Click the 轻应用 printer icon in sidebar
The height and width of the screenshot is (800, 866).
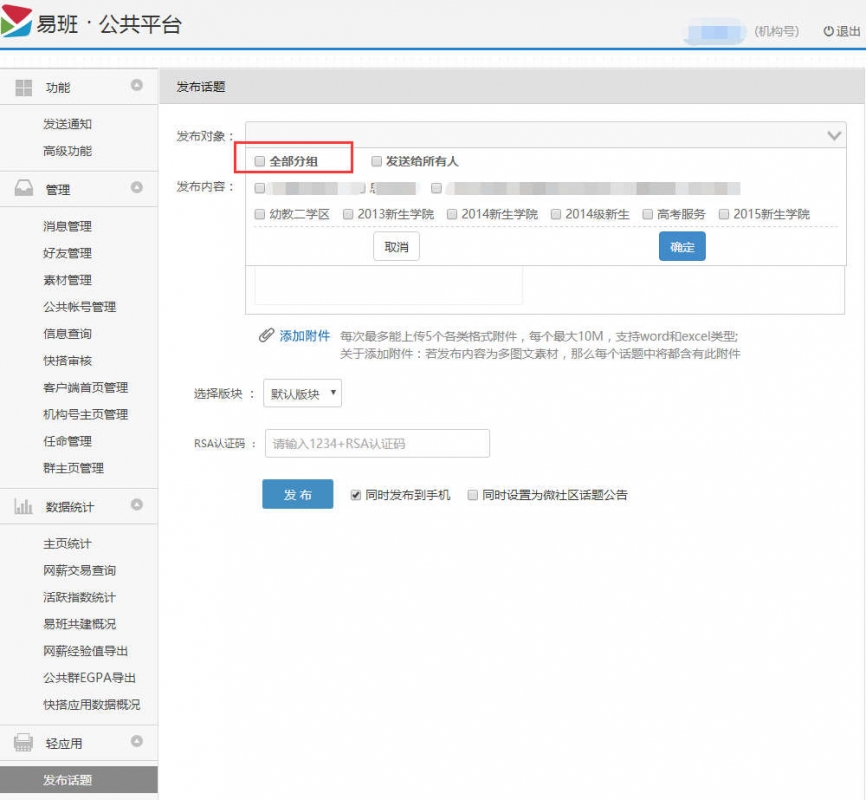[23, 743]
